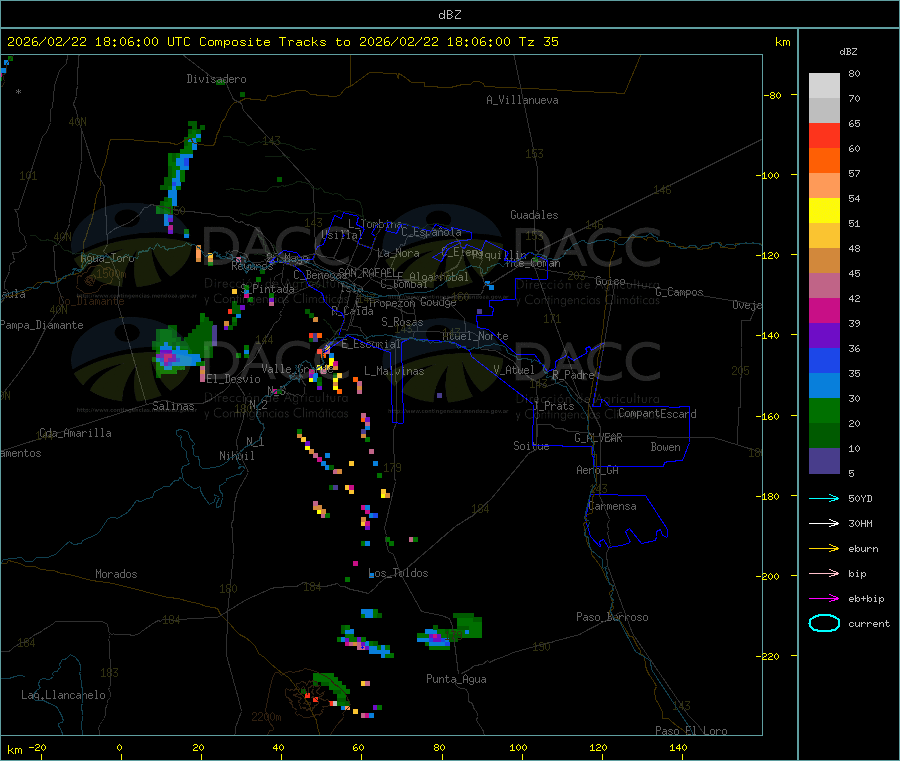900x761 pixels.
Task: Pick the red 60-65 dBZ legend band
Action: pyautogui.click(x=824, y=135)
